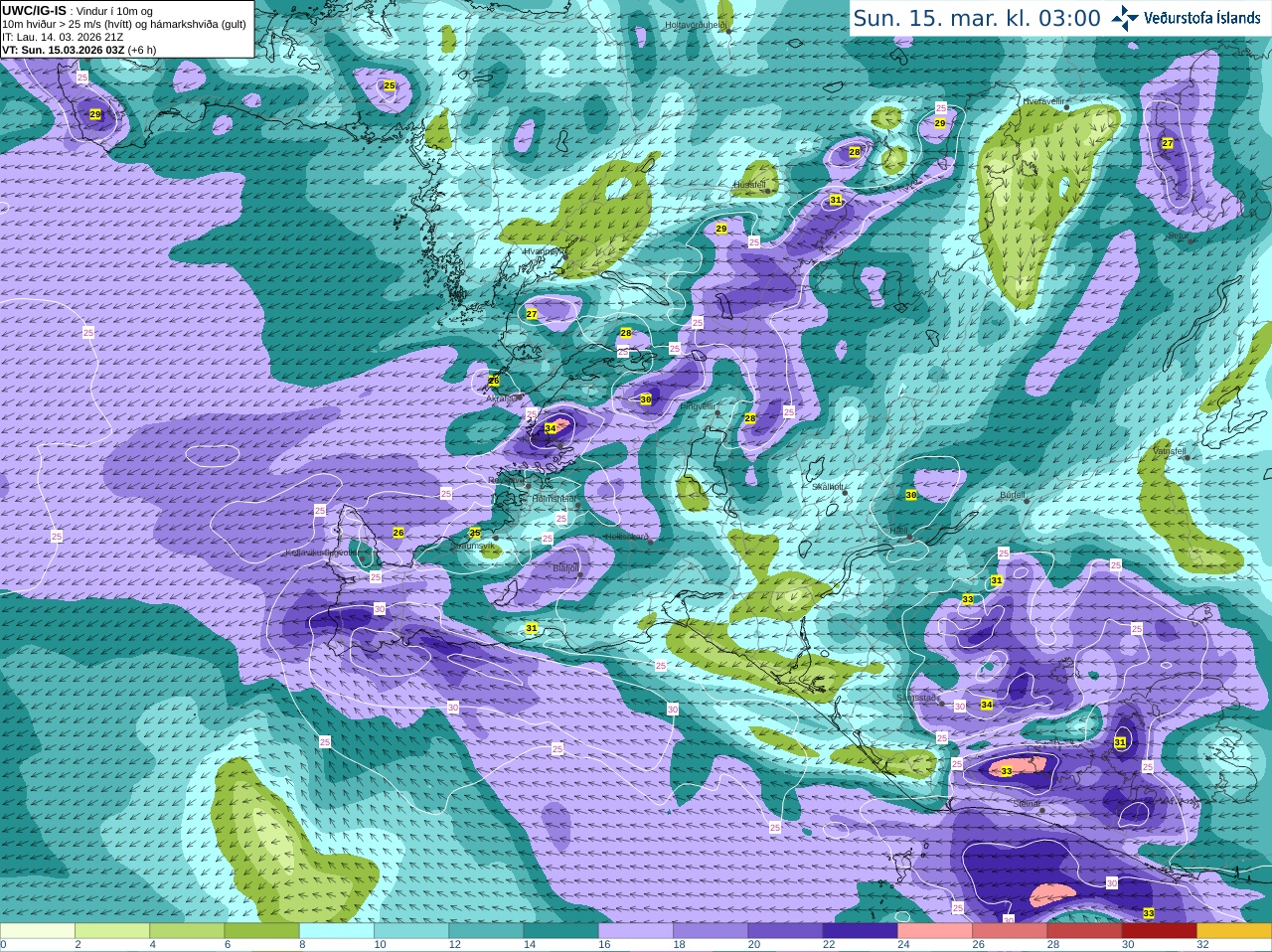Click yellow gust value 25 beside Straumsvík
1272x952 pixels.
coord(475,533)
